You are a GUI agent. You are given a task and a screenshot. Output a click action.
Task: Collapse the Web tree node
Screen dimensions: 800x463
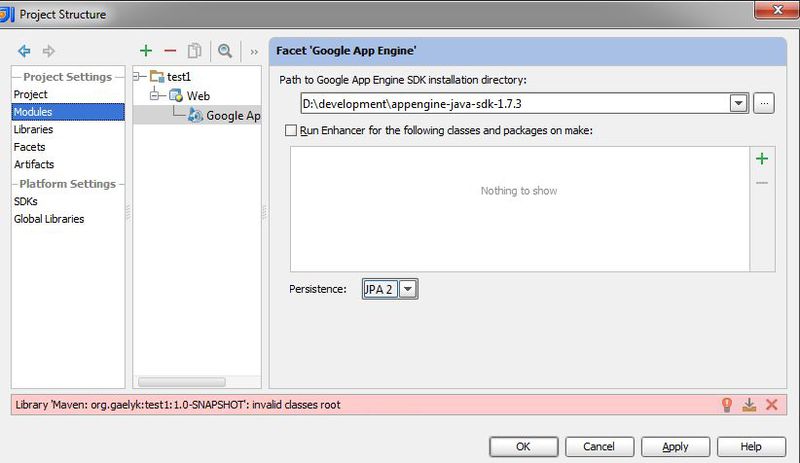pyautogui.click(x=154, y=95)
